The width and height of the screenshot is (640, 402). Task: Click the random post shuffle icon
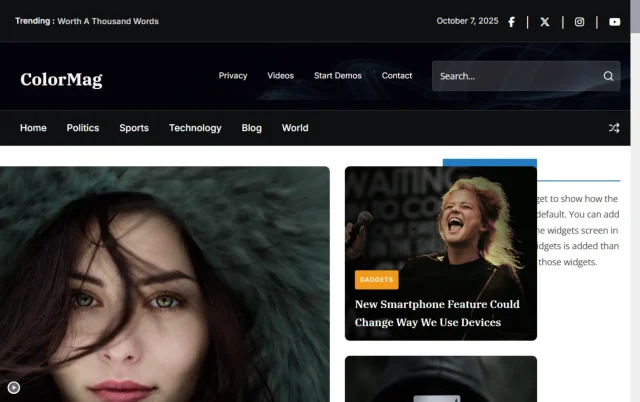click(614, 128)
